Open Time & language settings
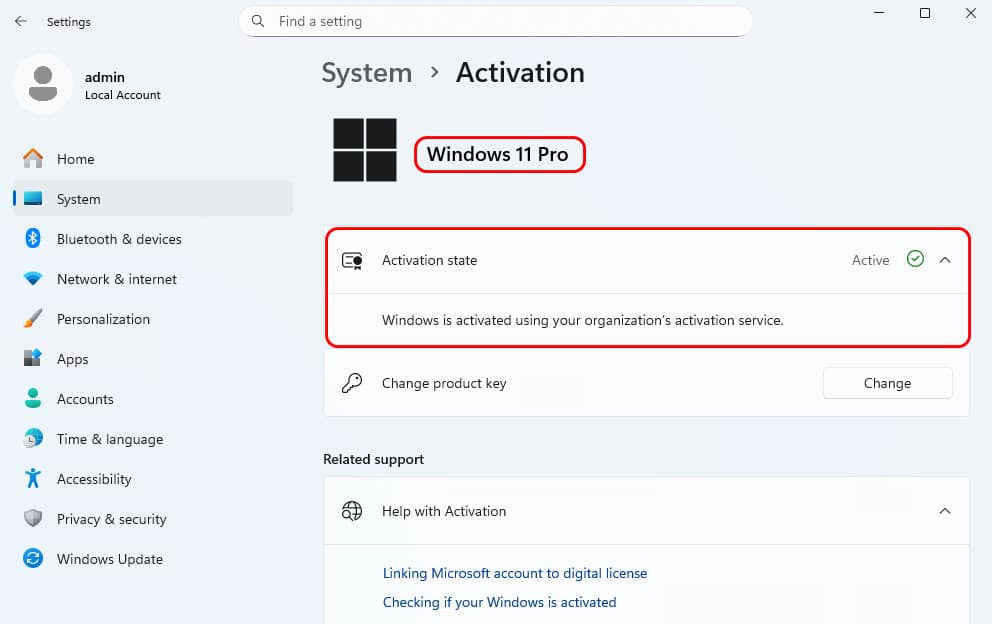 pyautogui.click(x=152, y=439)
